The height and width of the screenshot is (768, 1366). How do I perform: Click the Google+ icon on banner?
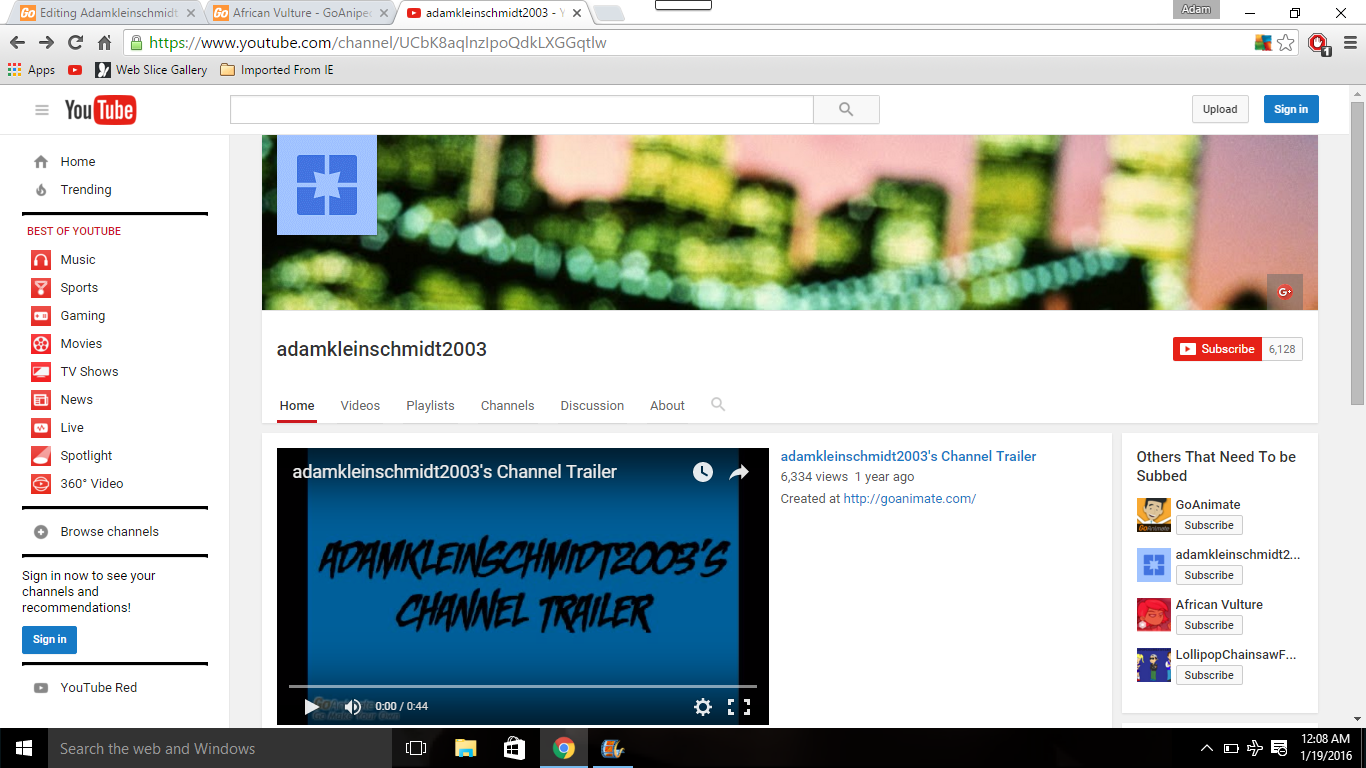[1285, 292]
